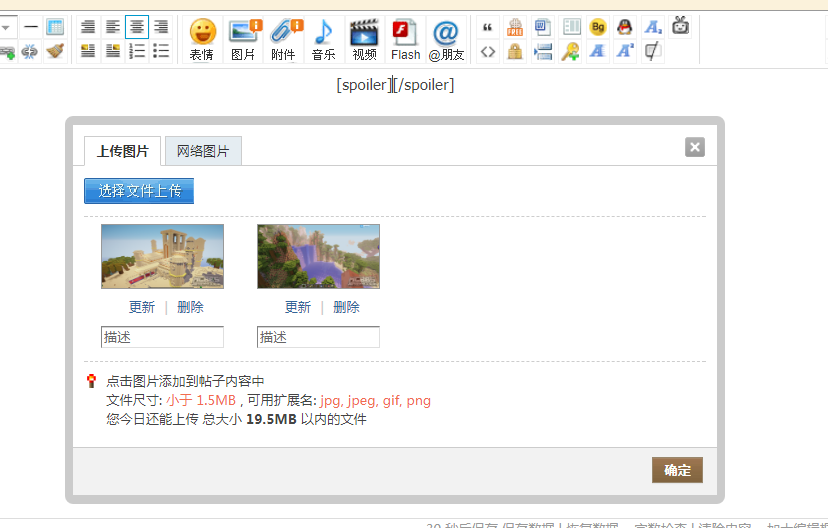Click 选择文件上传 button
Image resolution: width=828 pixels, height=528 pixels.
click(139, 191)
